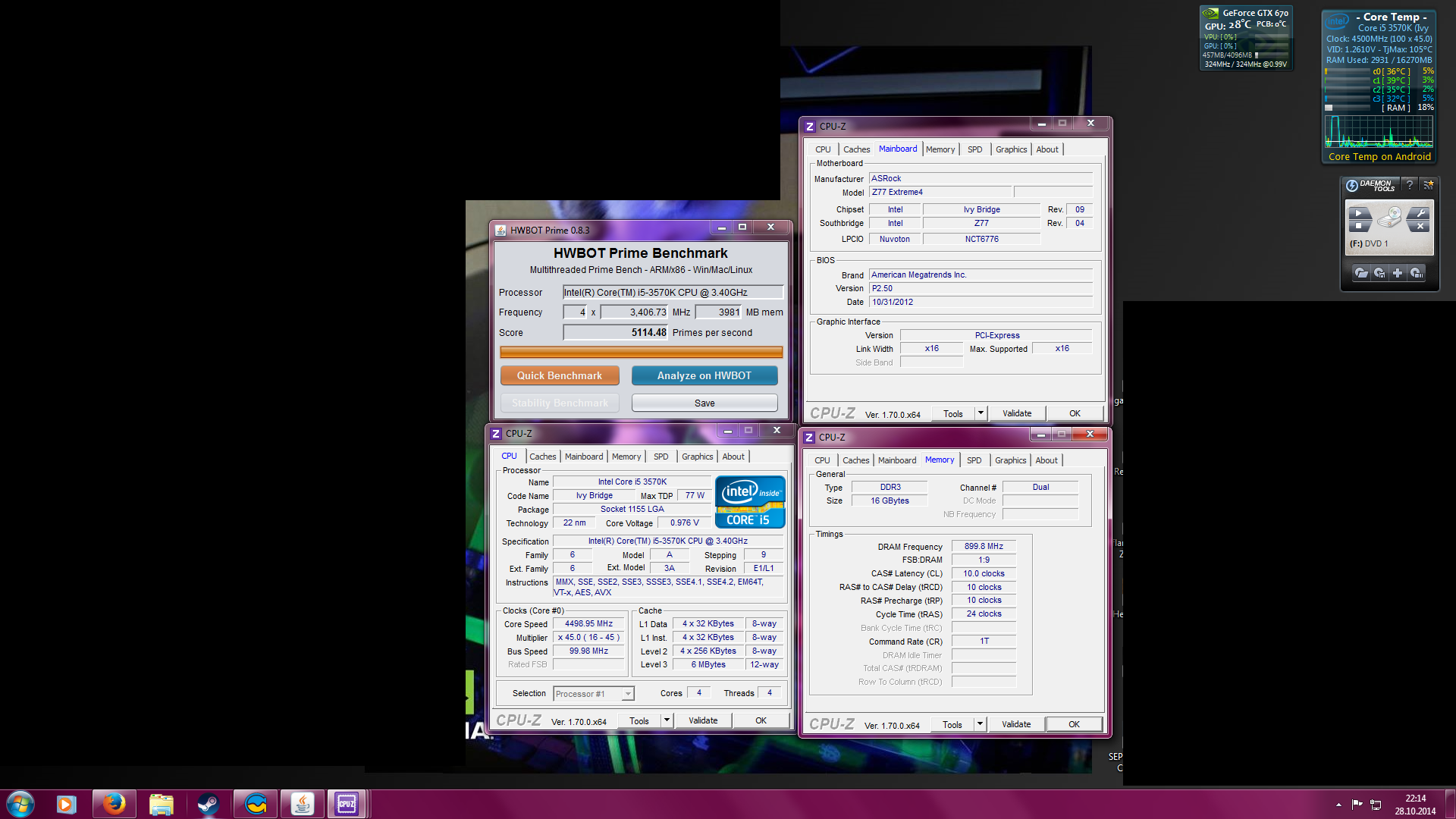This screenshot has height=819, width=1456.
Task: Click the open-folder icon in Daemon Tools gadget
Action: pos(1361,273)
